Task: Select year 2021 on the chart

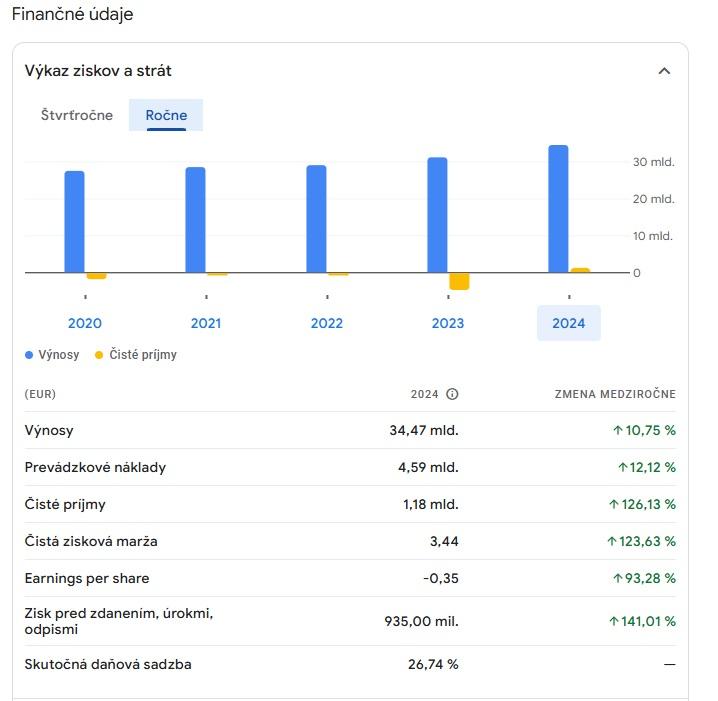Action: click(x=206, y=323)
